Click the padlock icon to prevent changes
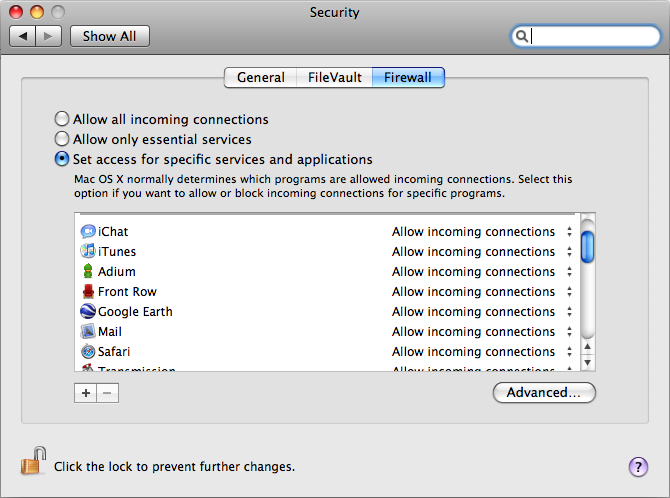This screenshot has height=498, width=670. pyautogui.click(x=33, y=461)
